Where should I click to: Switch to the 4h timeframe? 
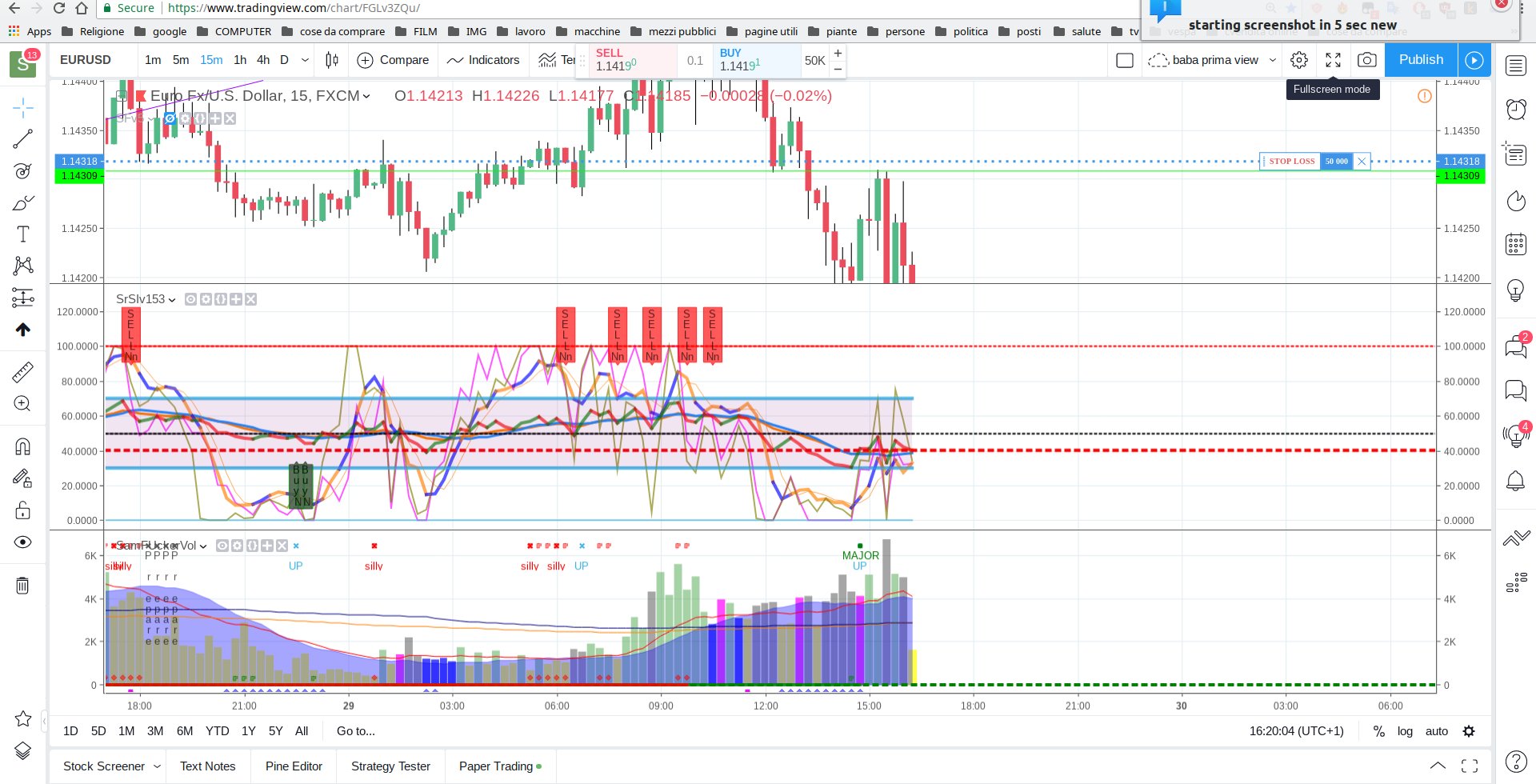263,60
